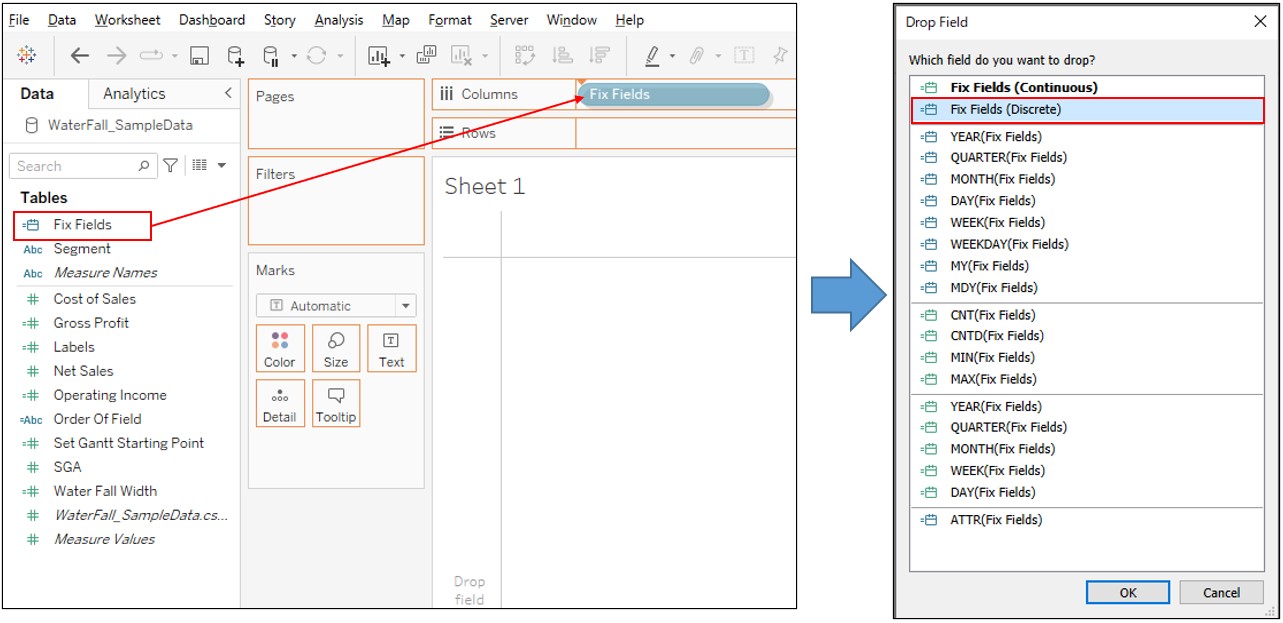Select Fix Fields (Discrete) in dialog

click(1088, 109)
